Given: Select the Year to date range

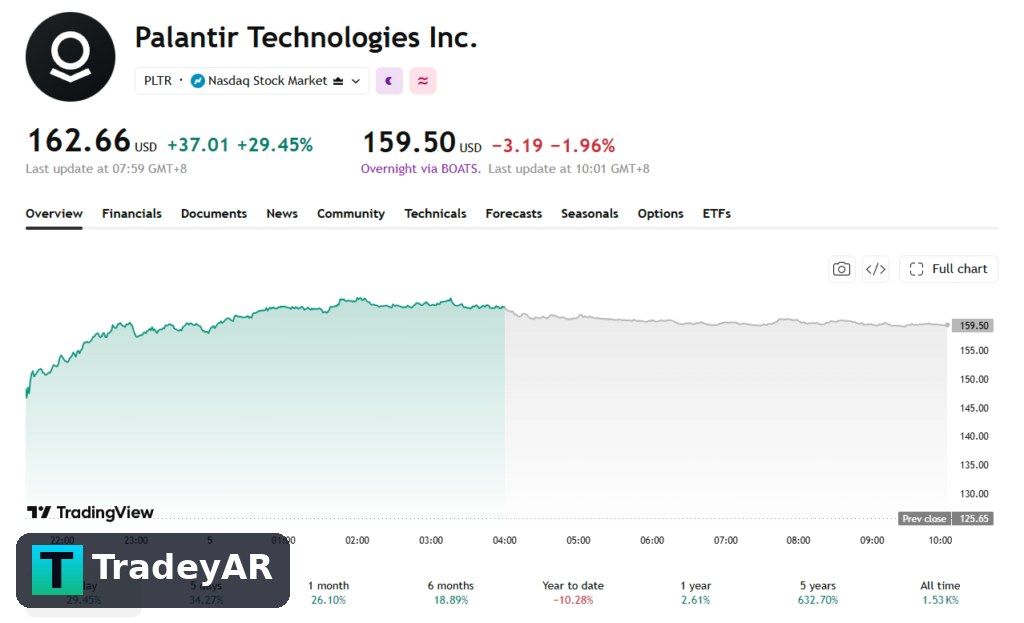Looking at the screenshot, I should pos(573,592).
